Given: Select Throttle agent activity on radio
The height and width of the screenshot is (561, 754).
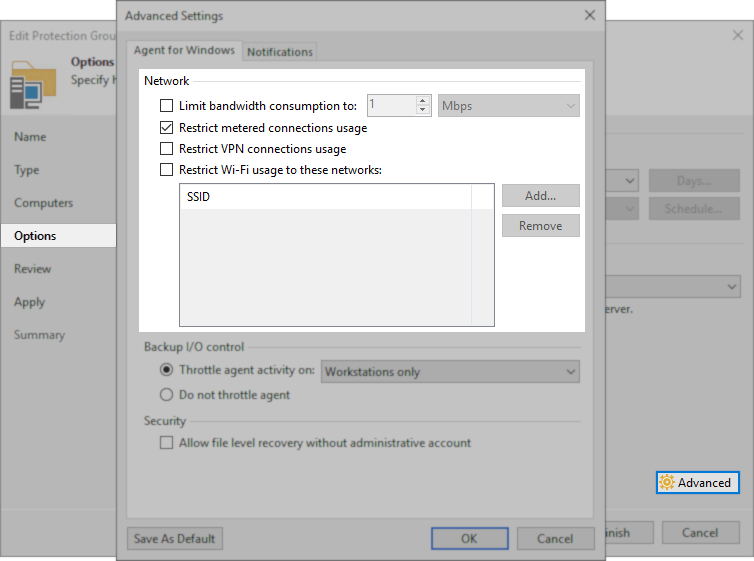Looking at the screenshot, I should pos(166,370).
